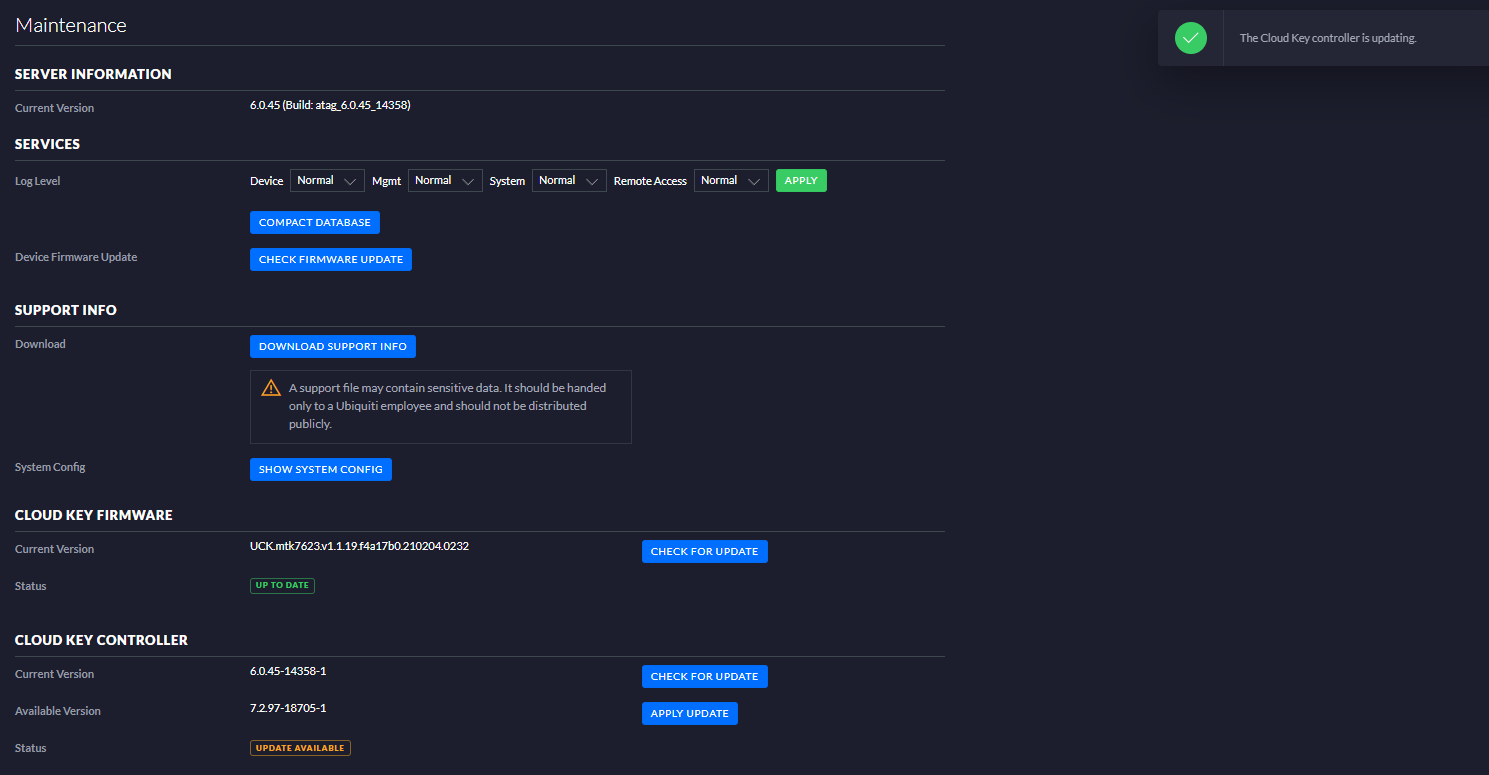Viewport: 1489px width, 775px height.
Task: Expand the Remote Access log level dropdown
Action: (x=731, y=181)
